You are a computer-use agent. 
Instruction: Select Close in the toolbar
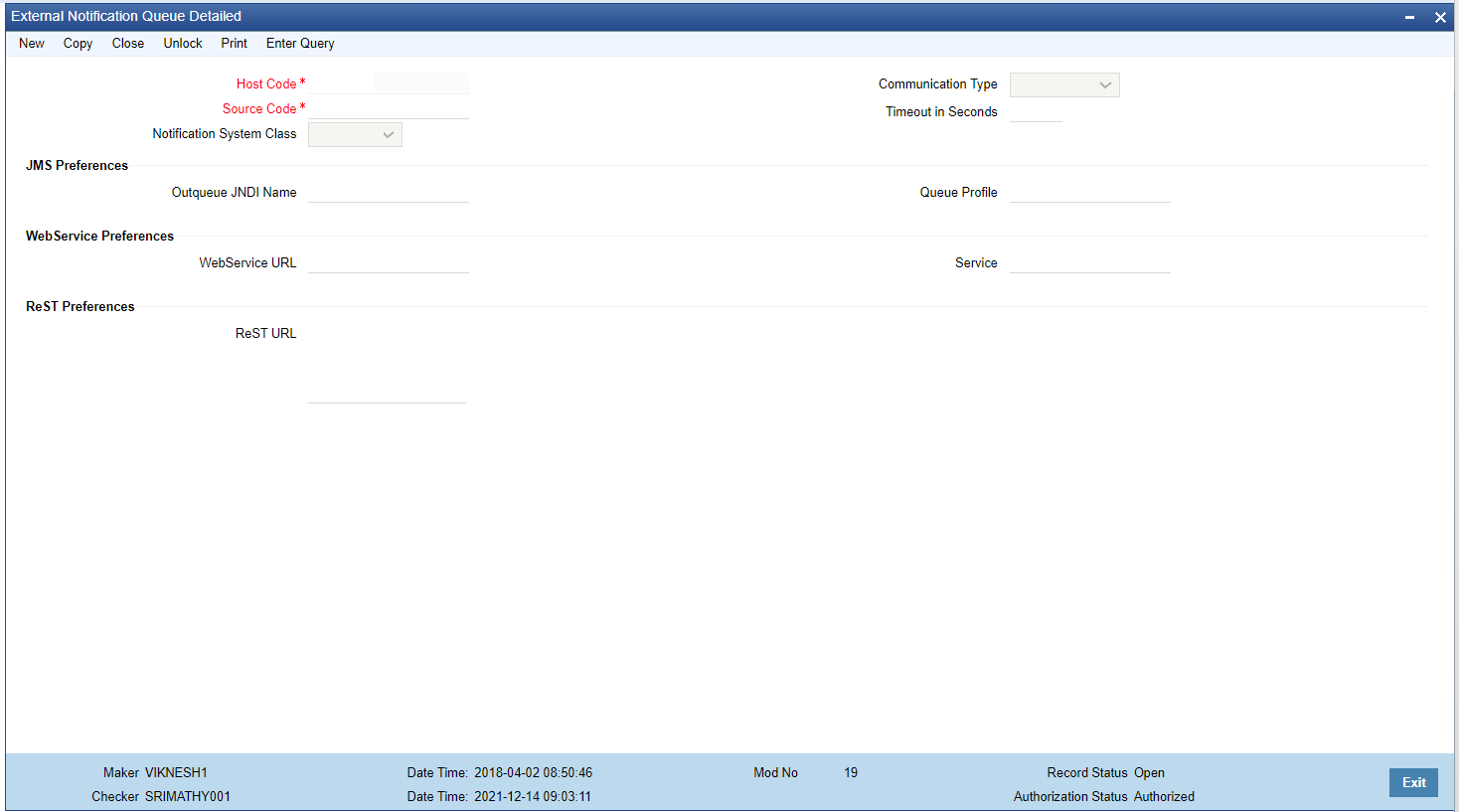tap(128, 44)
